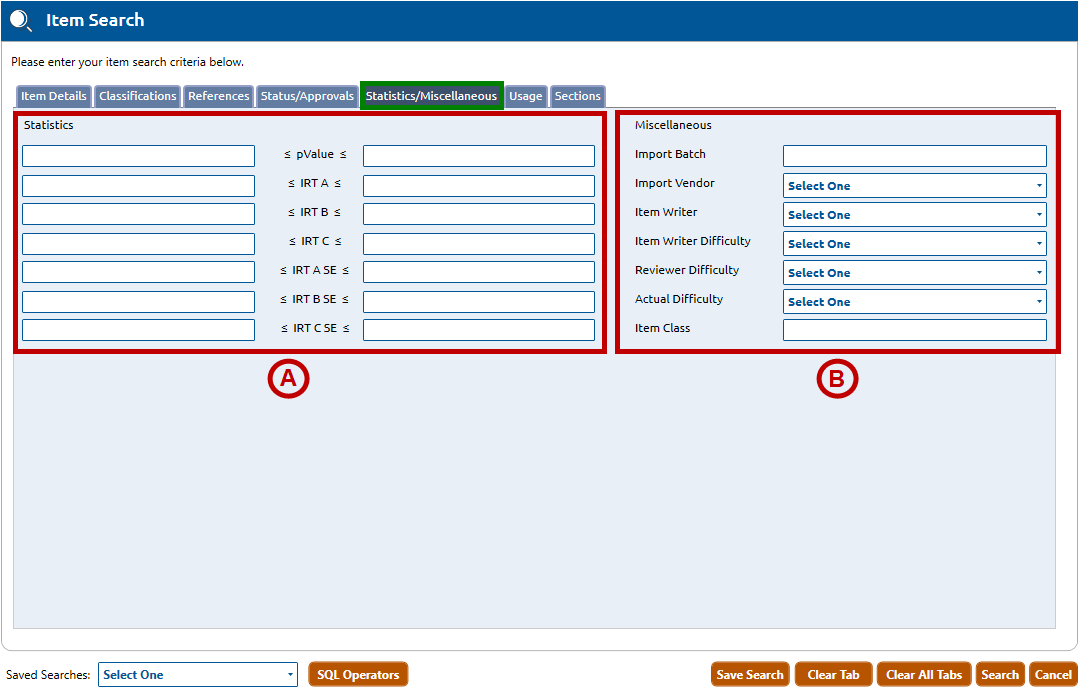This screenshot has height=692, width=1084.
Task: Click the Clear Tab button
Action: point(833,675)
